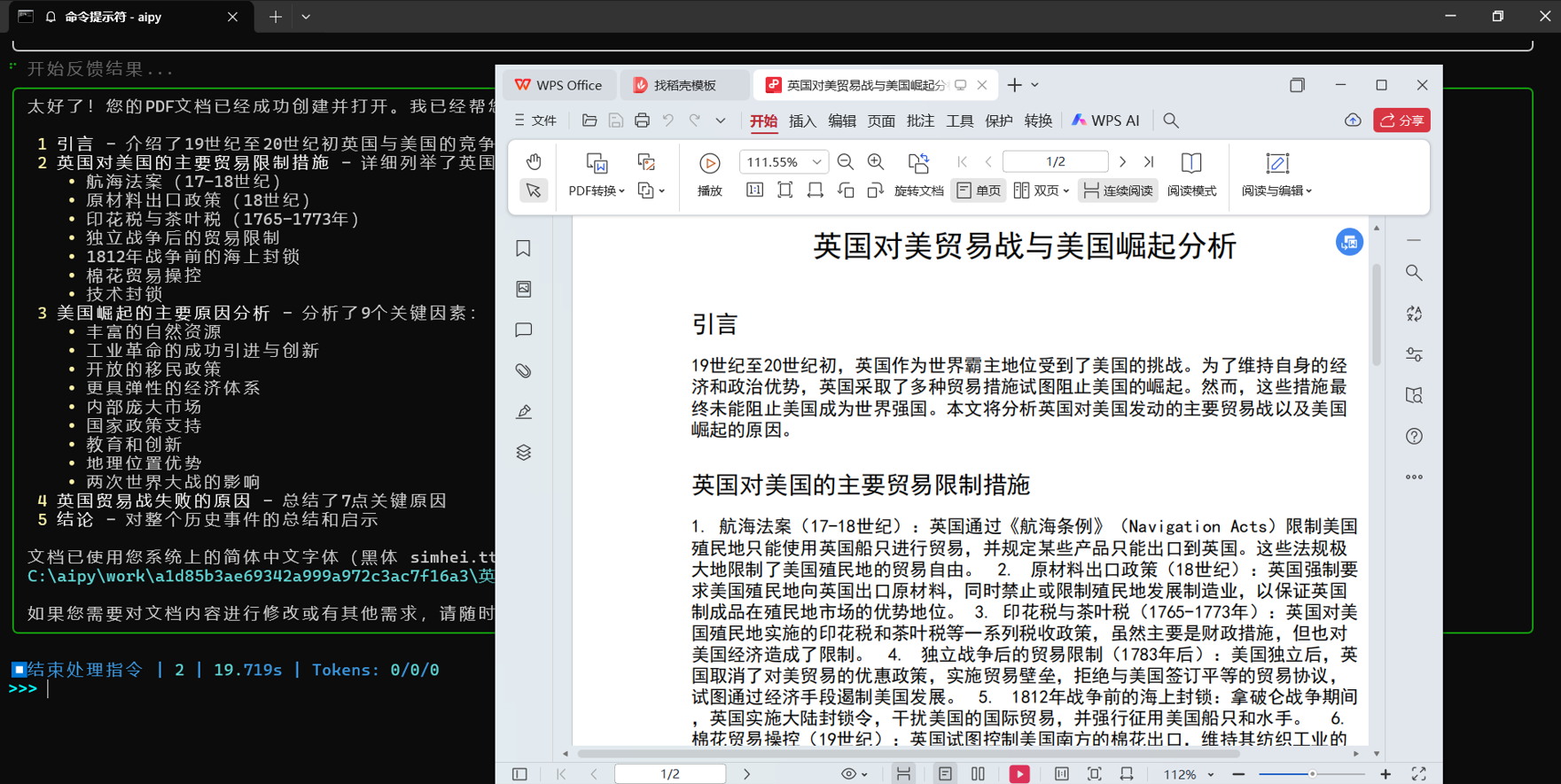
Task: Click the zoom in magnifier icon
Action: [876, 162]
